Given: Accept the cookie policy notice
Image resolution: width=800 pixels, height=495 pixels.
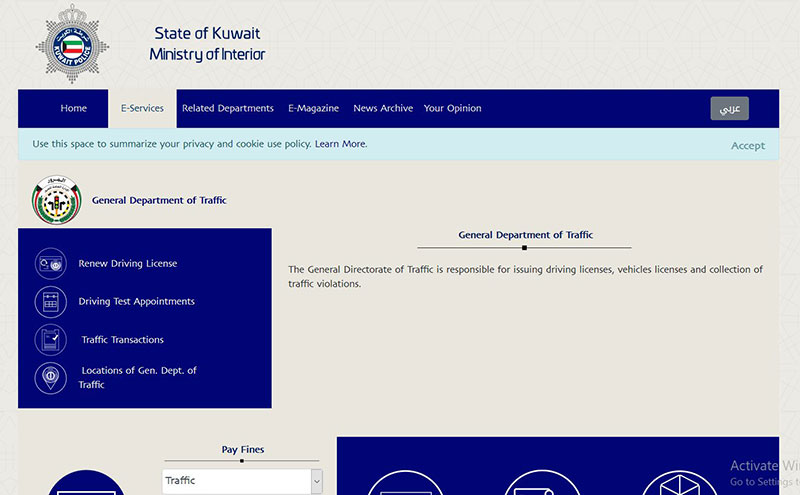Looking at the screenshot, I should (x=747, y=145).
